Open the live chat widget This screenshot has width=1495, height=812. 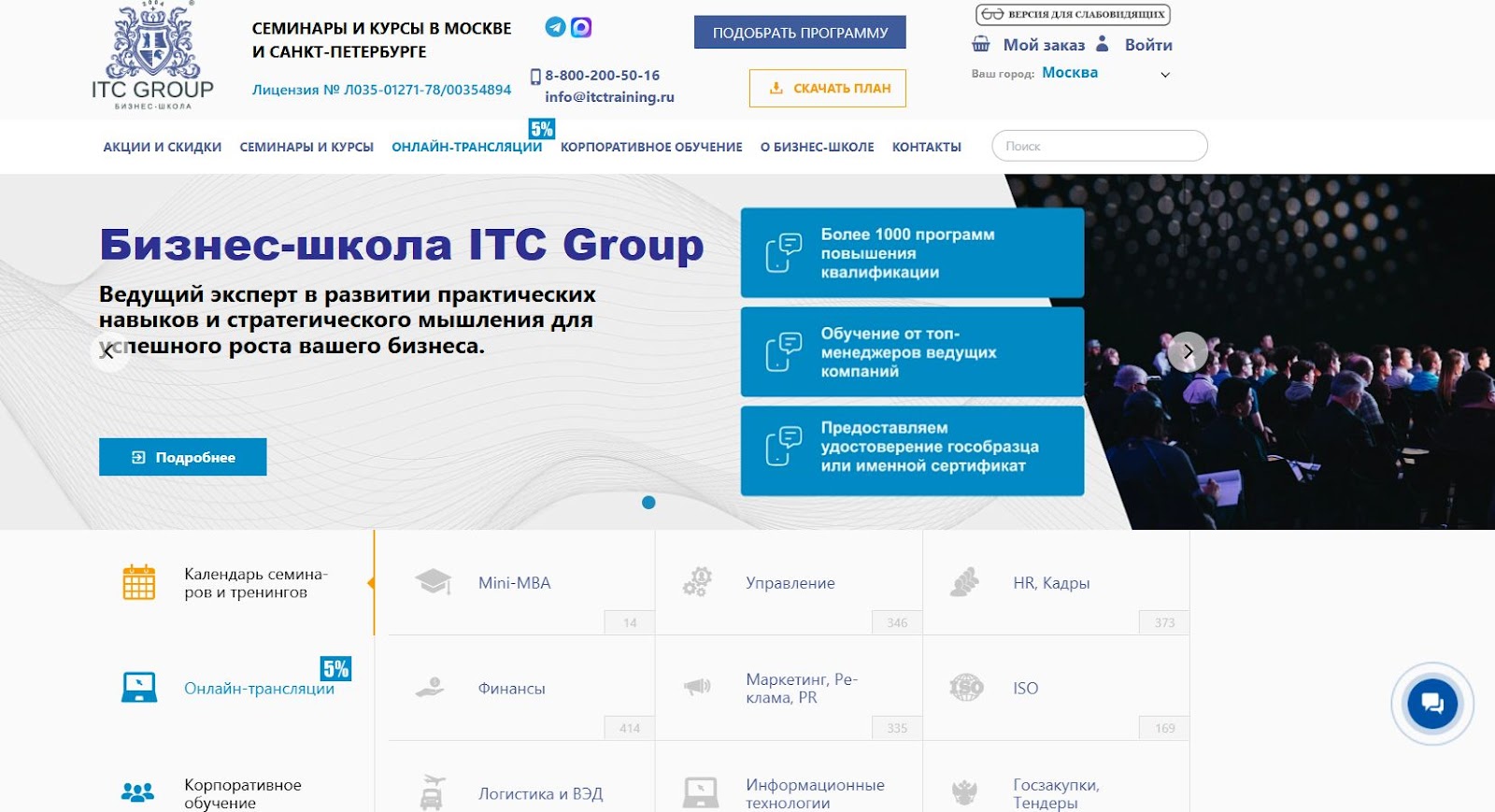pos(1432,704)
